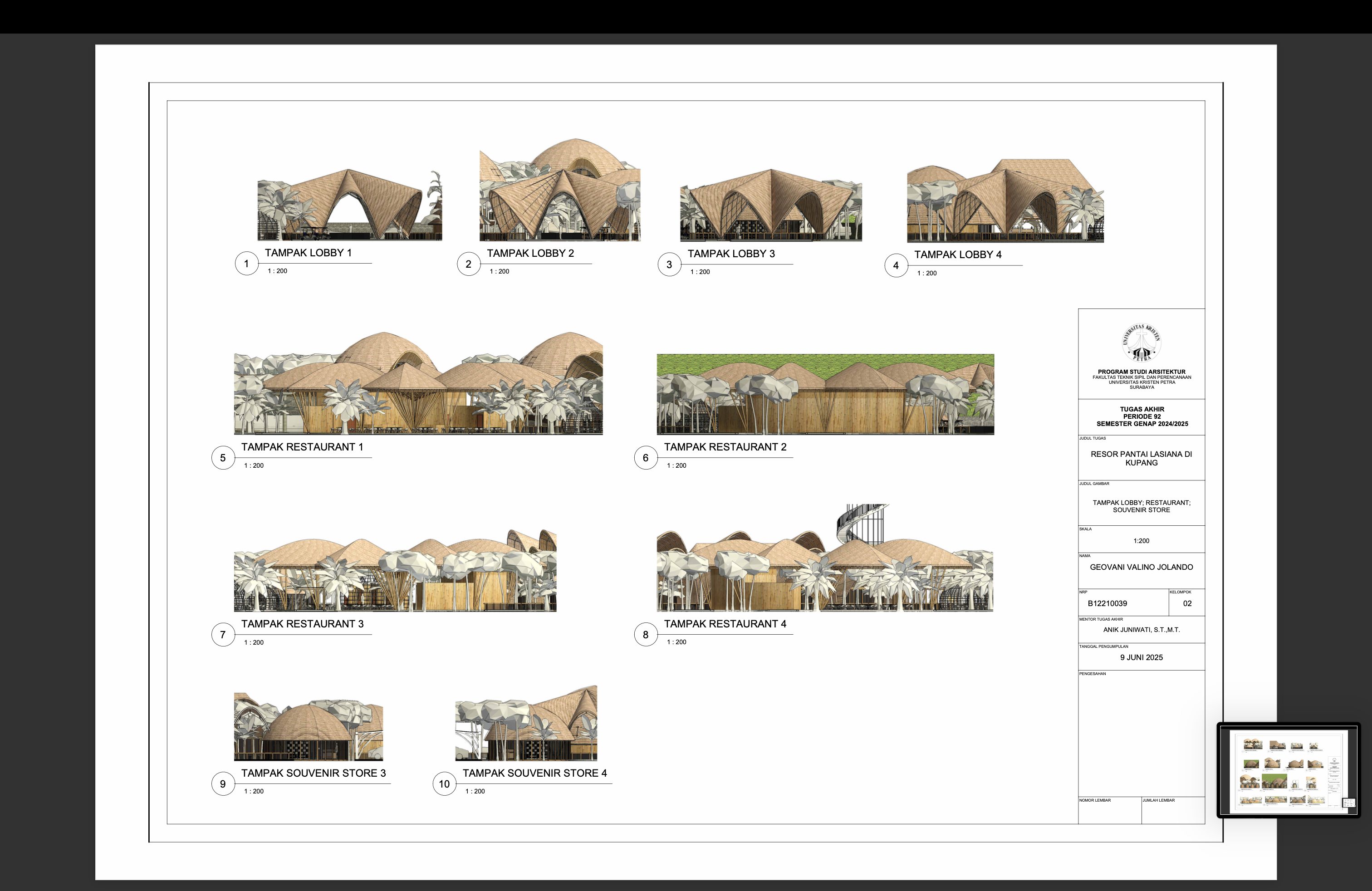Click view number circle 4
The width and height of the screenshot is (1372, 891).
click(896, 266)
